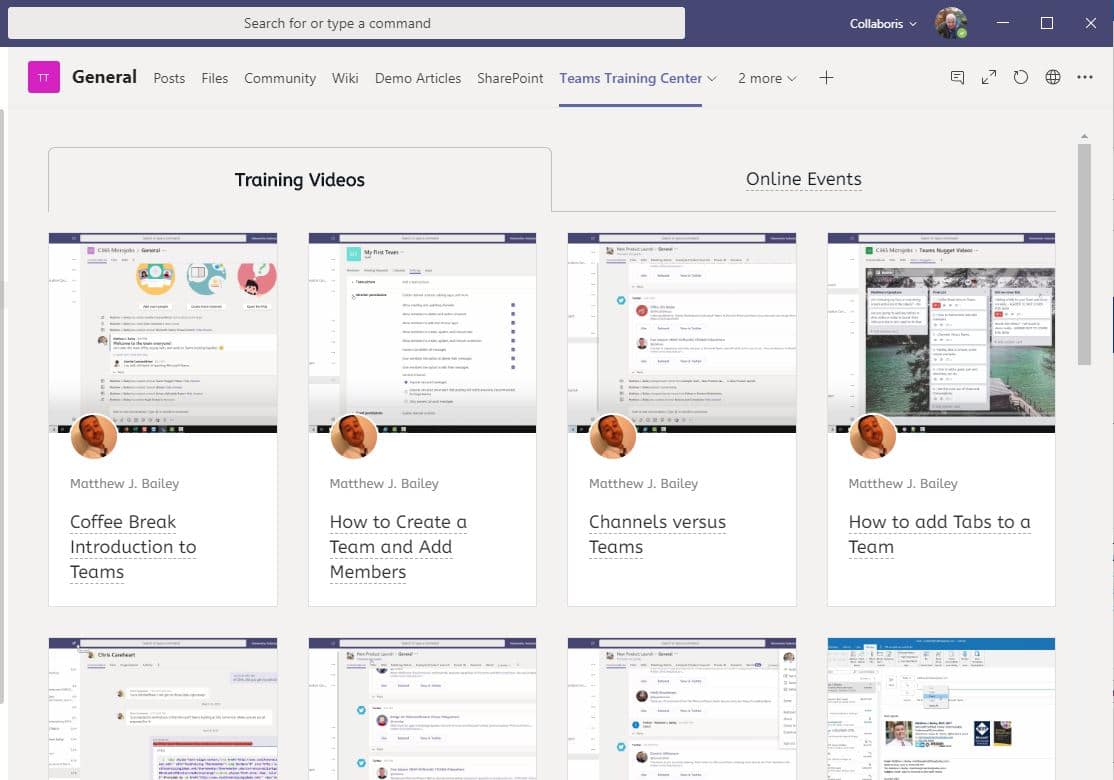
Task: Add a new tab with plus icon
Action: click(x=826, y=77)
